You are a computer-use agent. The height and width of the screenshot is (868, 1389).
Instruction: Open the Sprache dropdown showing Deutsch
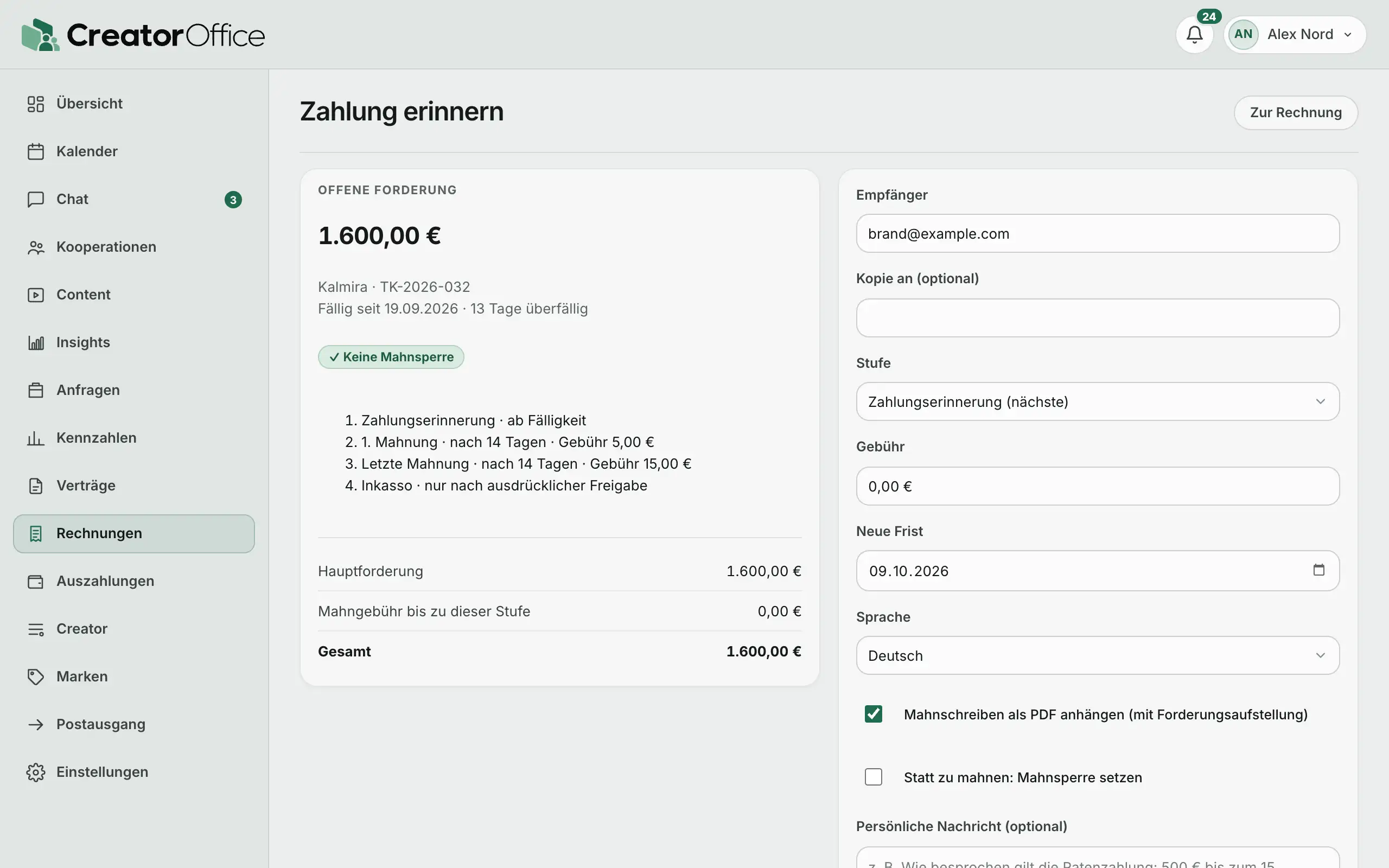(1098, 655)
